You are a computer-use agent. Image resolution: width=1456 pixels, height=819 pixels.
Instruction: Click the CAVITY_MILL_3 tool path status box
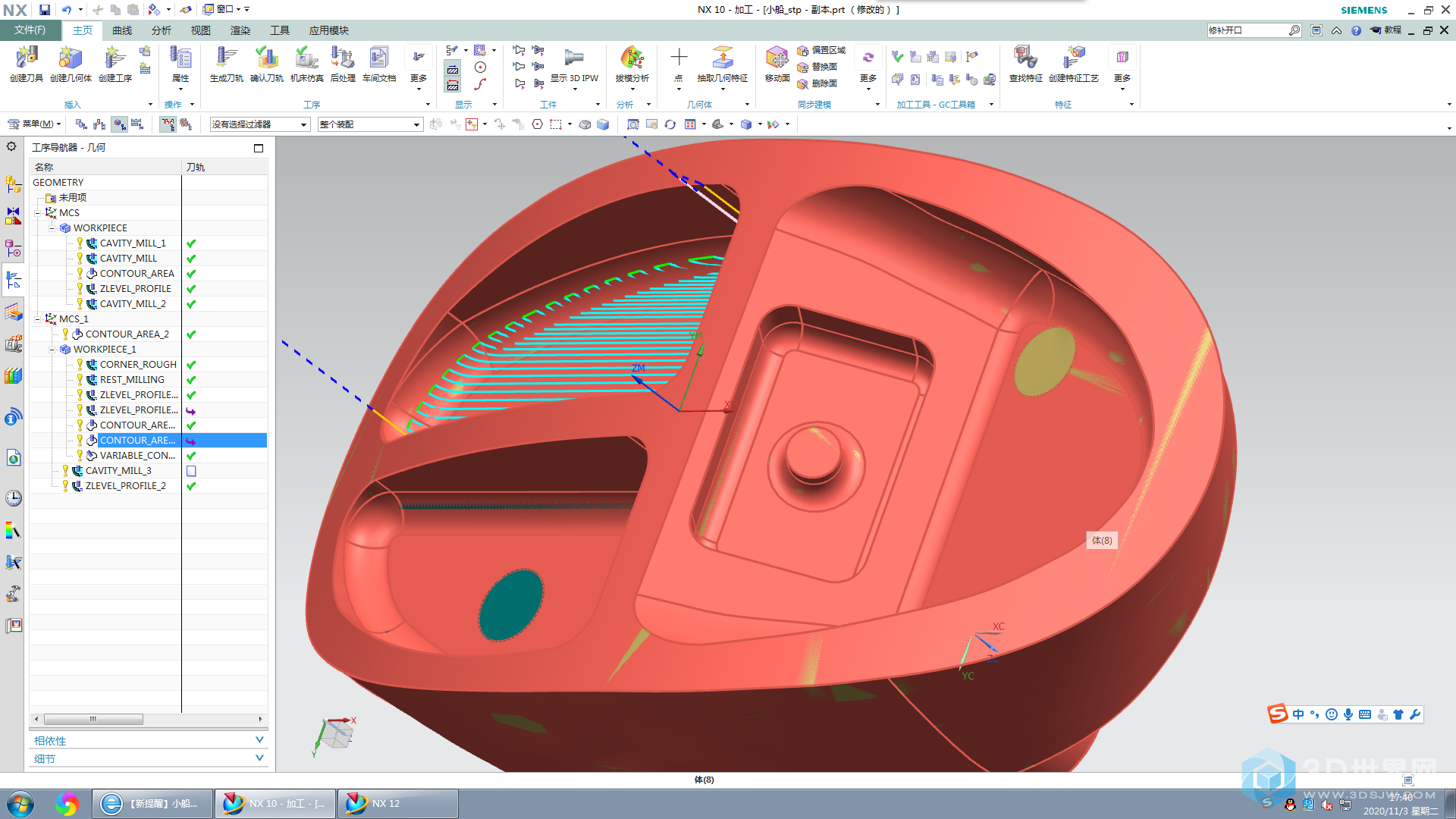point(191,471)
